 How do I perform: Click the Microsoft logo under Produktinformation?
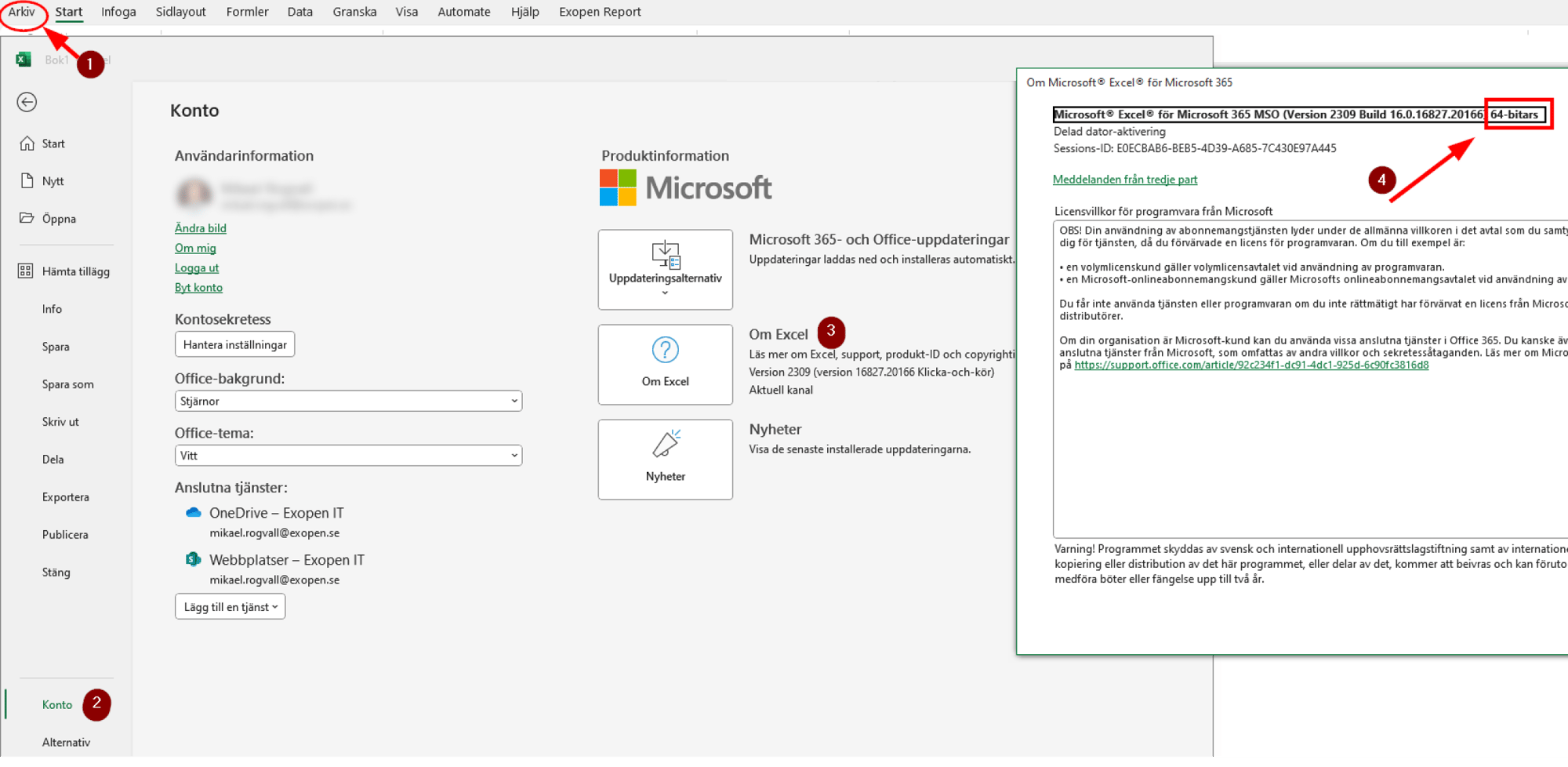tap(685, 188)
